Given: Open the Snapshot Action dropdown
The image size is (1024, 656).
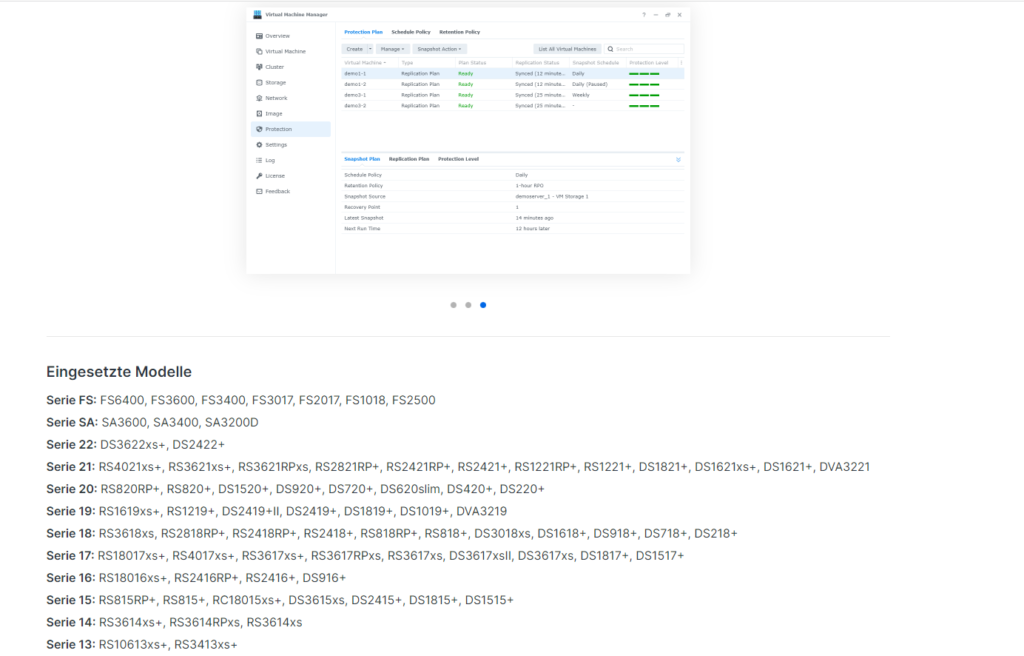Looking at the screenshot, I should coord(440,49).
